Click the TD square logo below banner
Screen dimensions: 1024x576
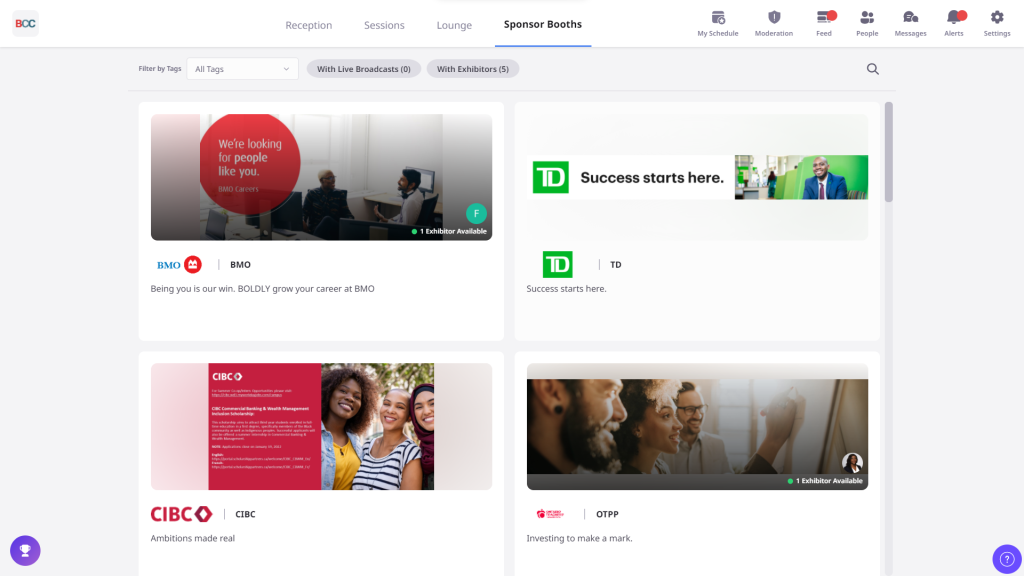pos(557,264)
